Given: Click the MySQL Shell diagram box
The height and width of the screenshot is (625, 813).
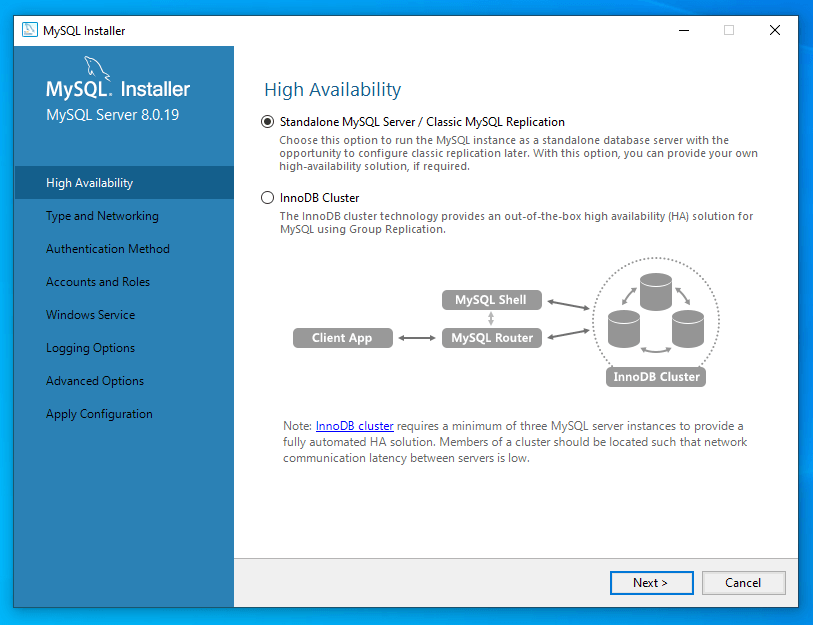Looking at the screenshot, I should click(491, 300).
